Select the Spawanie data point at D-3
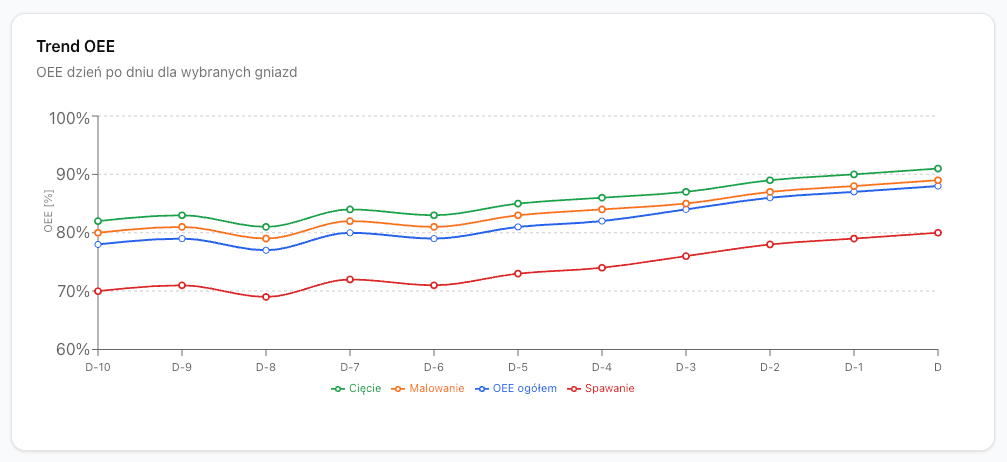Screen dimensions: 1007x462 click(x=686, y=256)
